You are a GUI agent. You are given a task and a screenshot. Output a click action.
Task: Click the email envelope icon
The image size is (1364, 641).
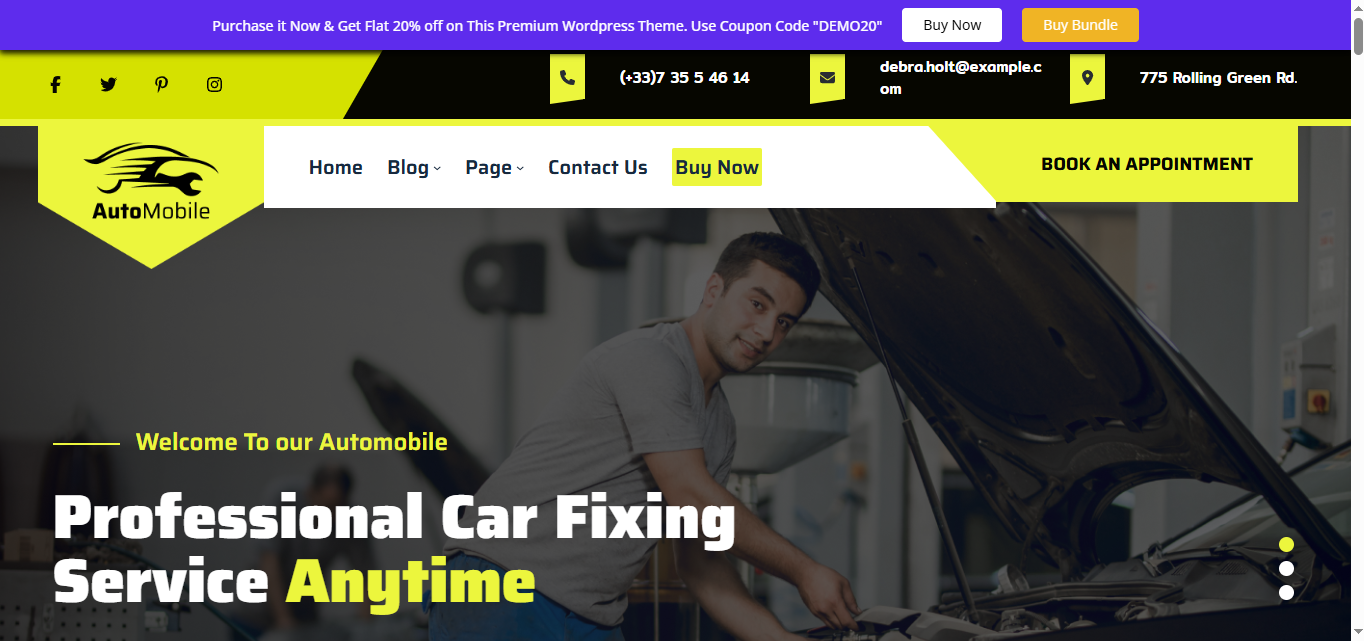[x=827, y=78]
